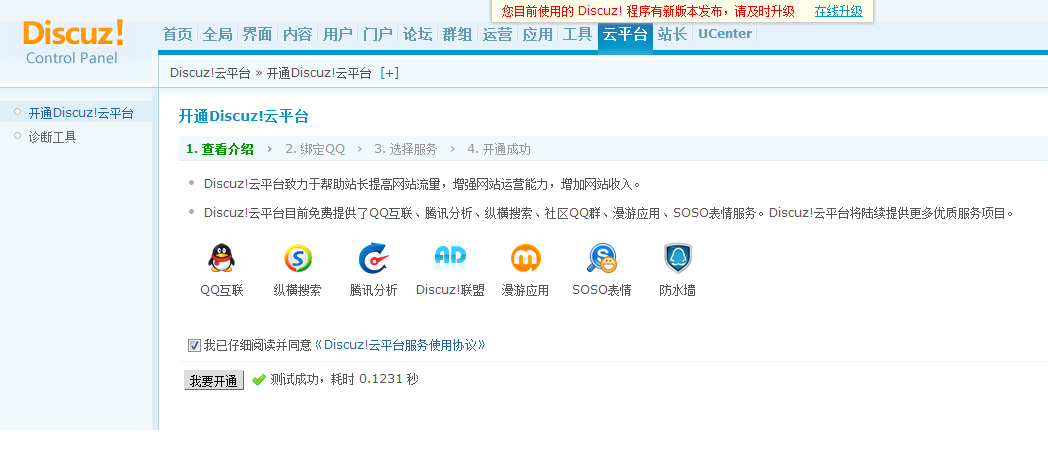
Task: Click the Discuz!联盟 label text
Action: point(450,290)
